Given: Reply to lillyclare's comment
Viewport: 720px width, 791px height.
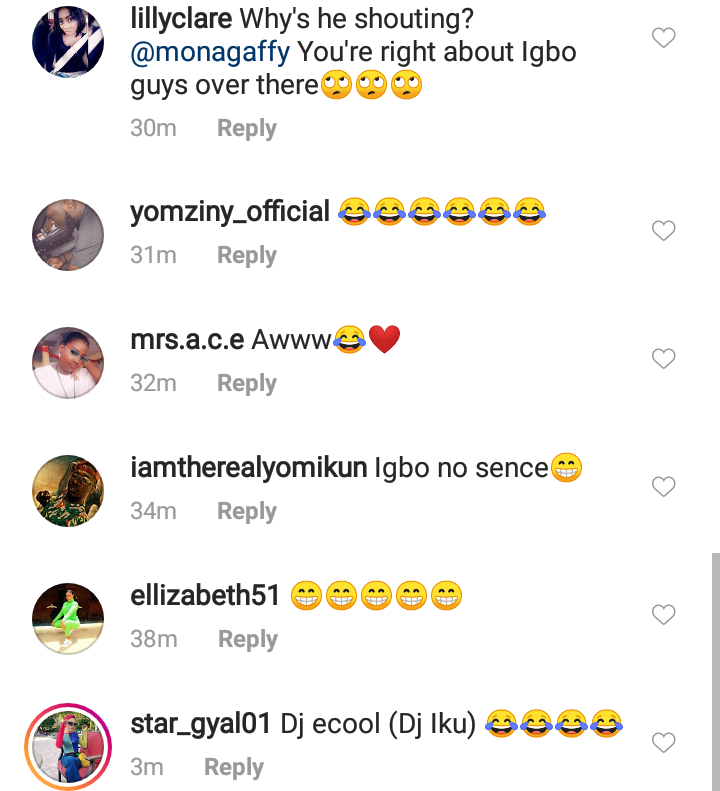Looking at the screenshot, I should (x=247, y=129).
